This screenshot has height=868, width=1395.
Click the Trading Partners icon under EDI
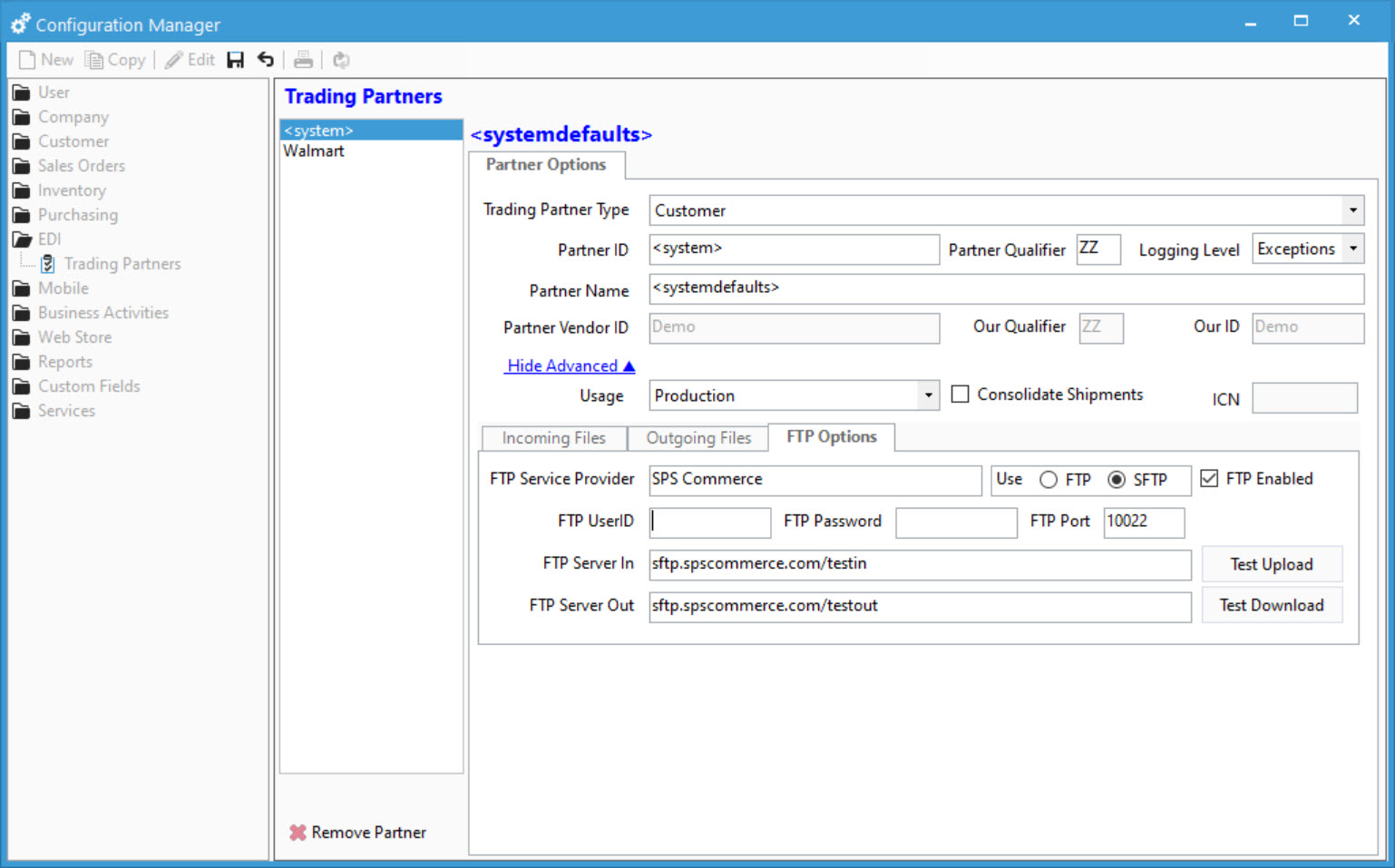coord(47,263)
